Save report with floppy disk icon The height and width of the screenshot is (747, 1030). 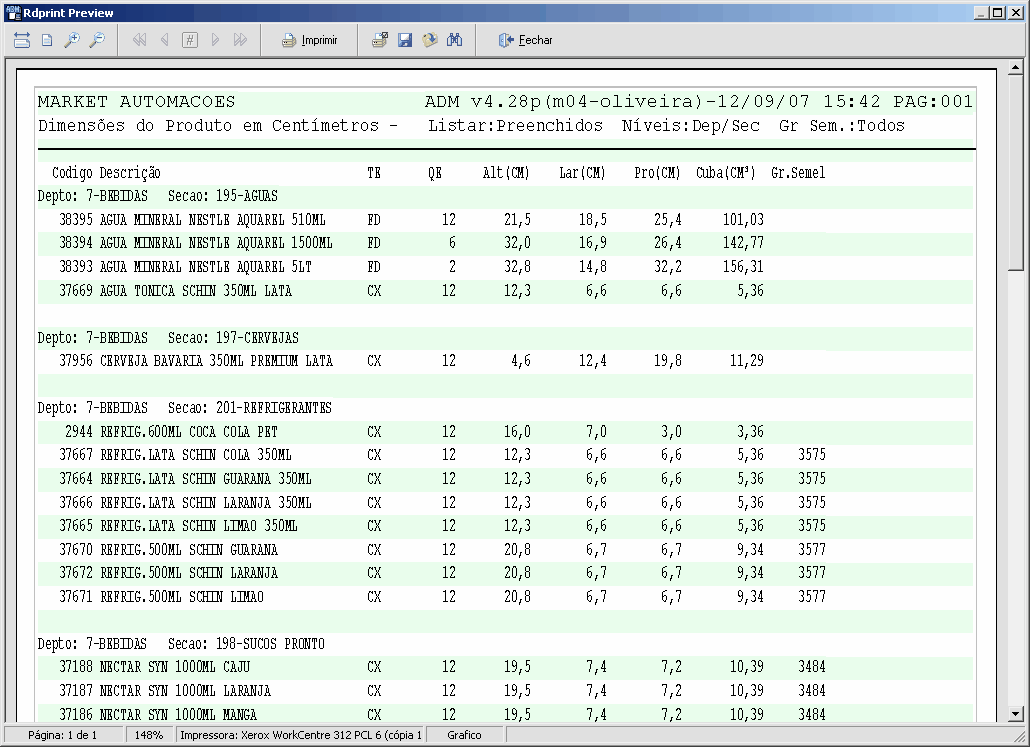405,40
